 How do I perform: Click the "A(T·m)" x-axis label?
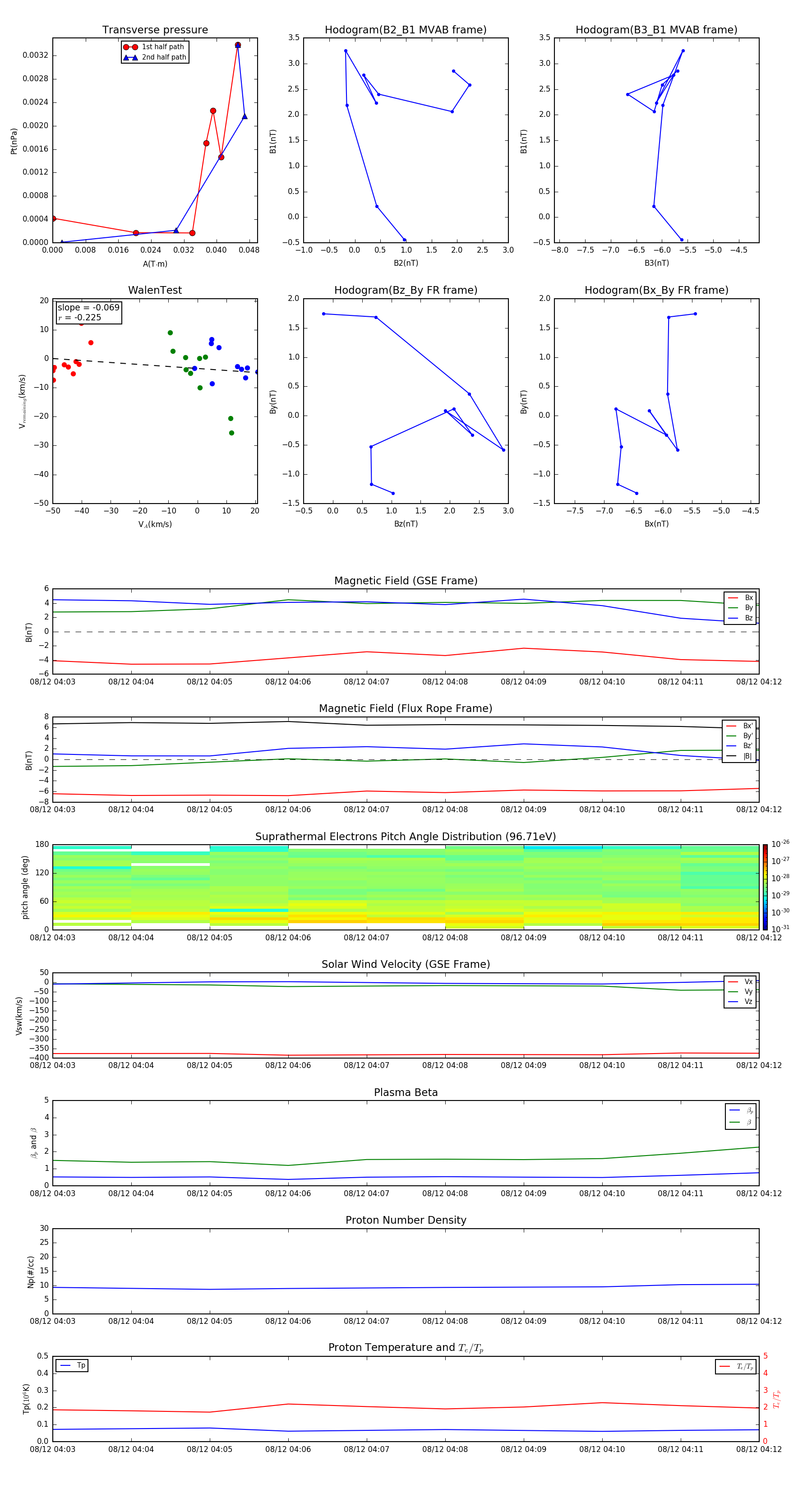pos(155,264)
